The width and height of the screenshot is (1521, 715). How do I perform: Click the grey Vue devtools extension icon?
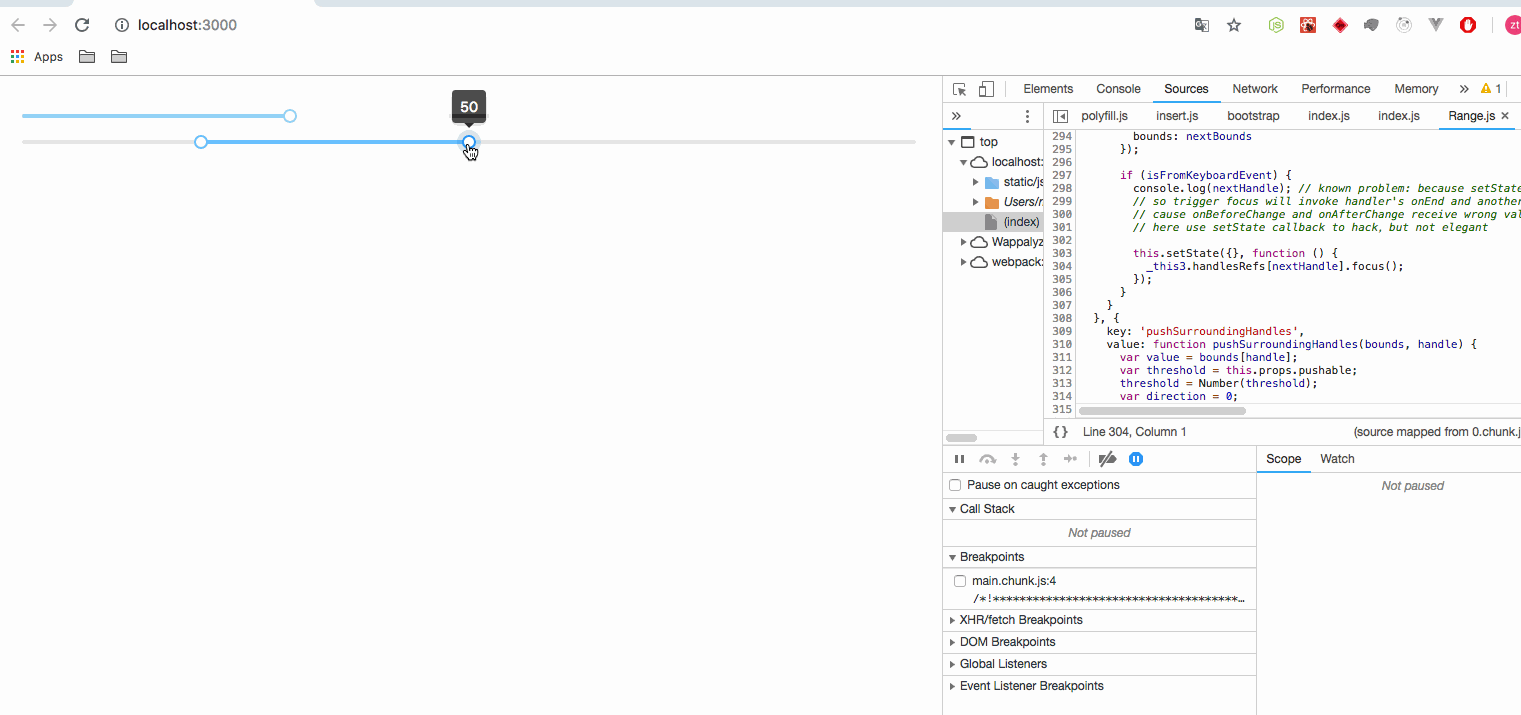(1436, 25)
